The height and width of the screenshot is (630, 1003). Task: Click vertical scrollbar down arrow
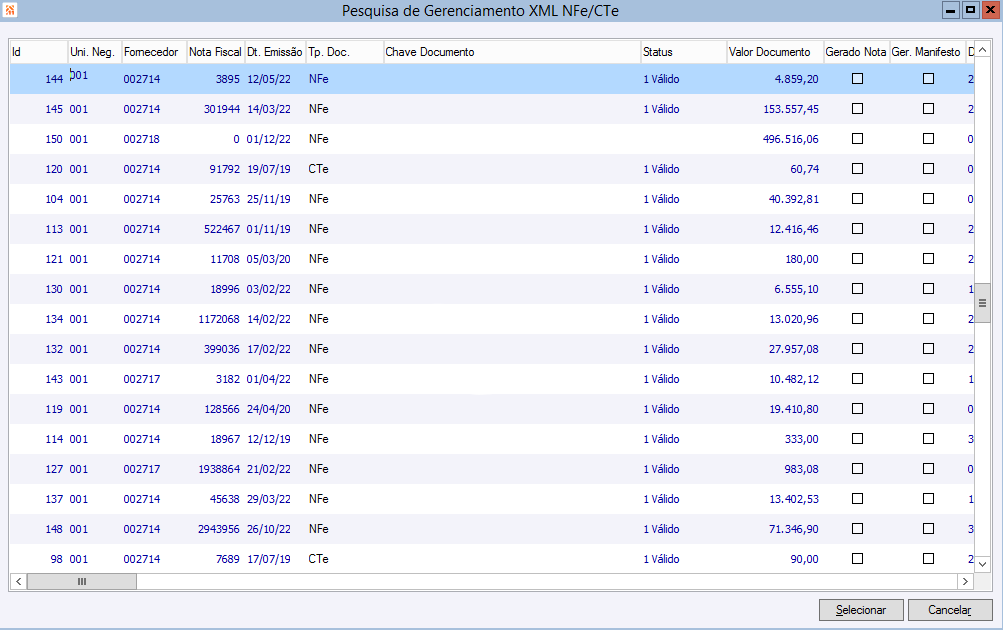[983, 564]
